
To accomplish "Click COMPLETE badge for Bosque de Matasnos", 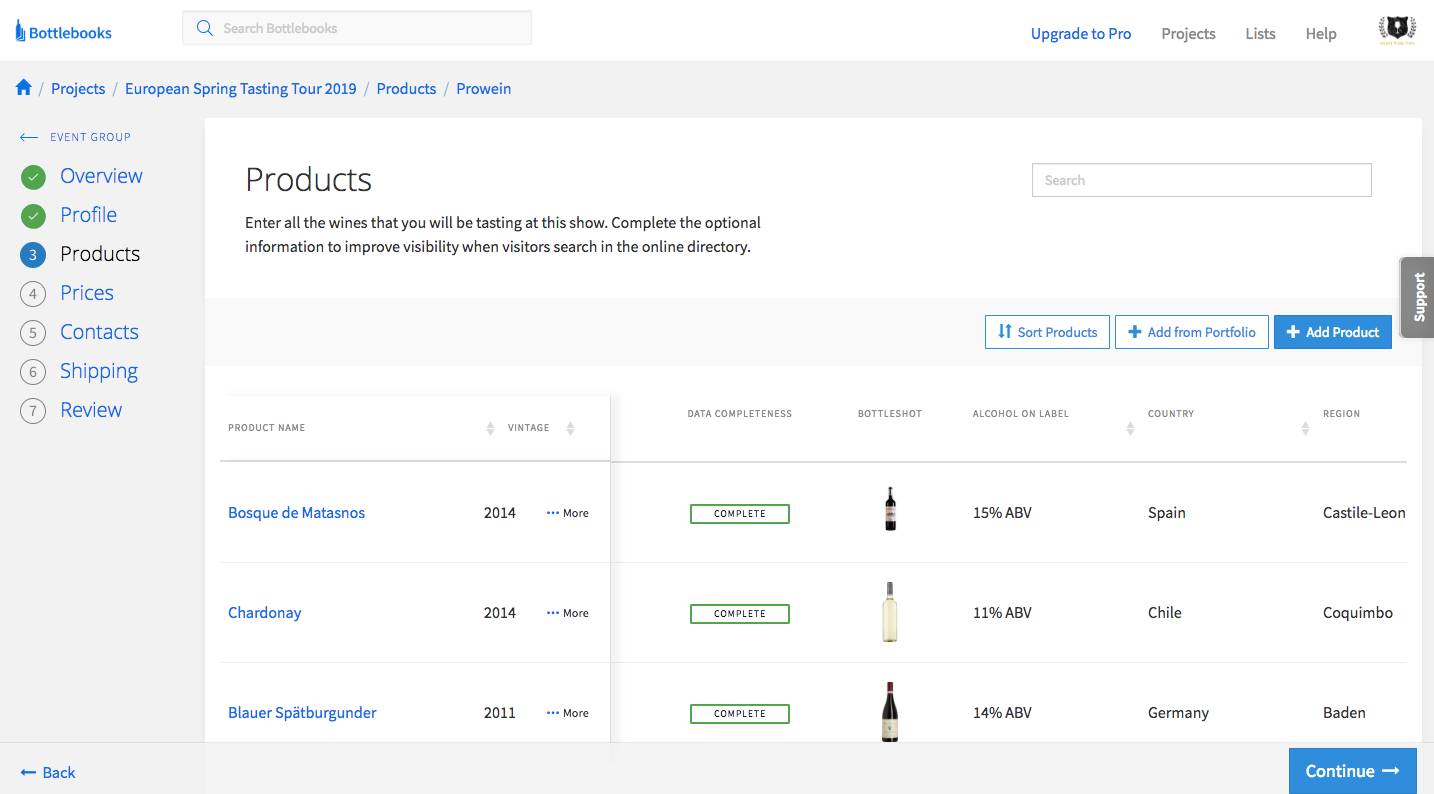I will 740,514.
